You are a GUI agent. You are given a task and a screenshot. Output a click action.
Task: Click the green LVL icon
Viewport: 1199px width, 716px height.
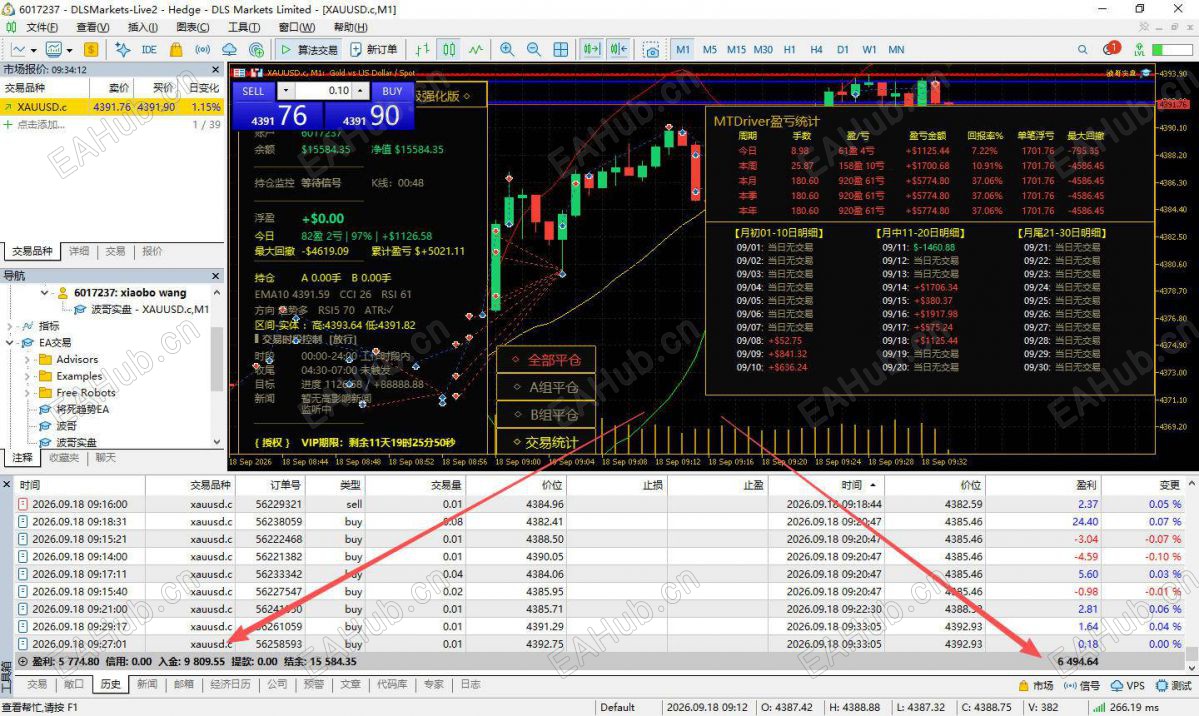1139,50
